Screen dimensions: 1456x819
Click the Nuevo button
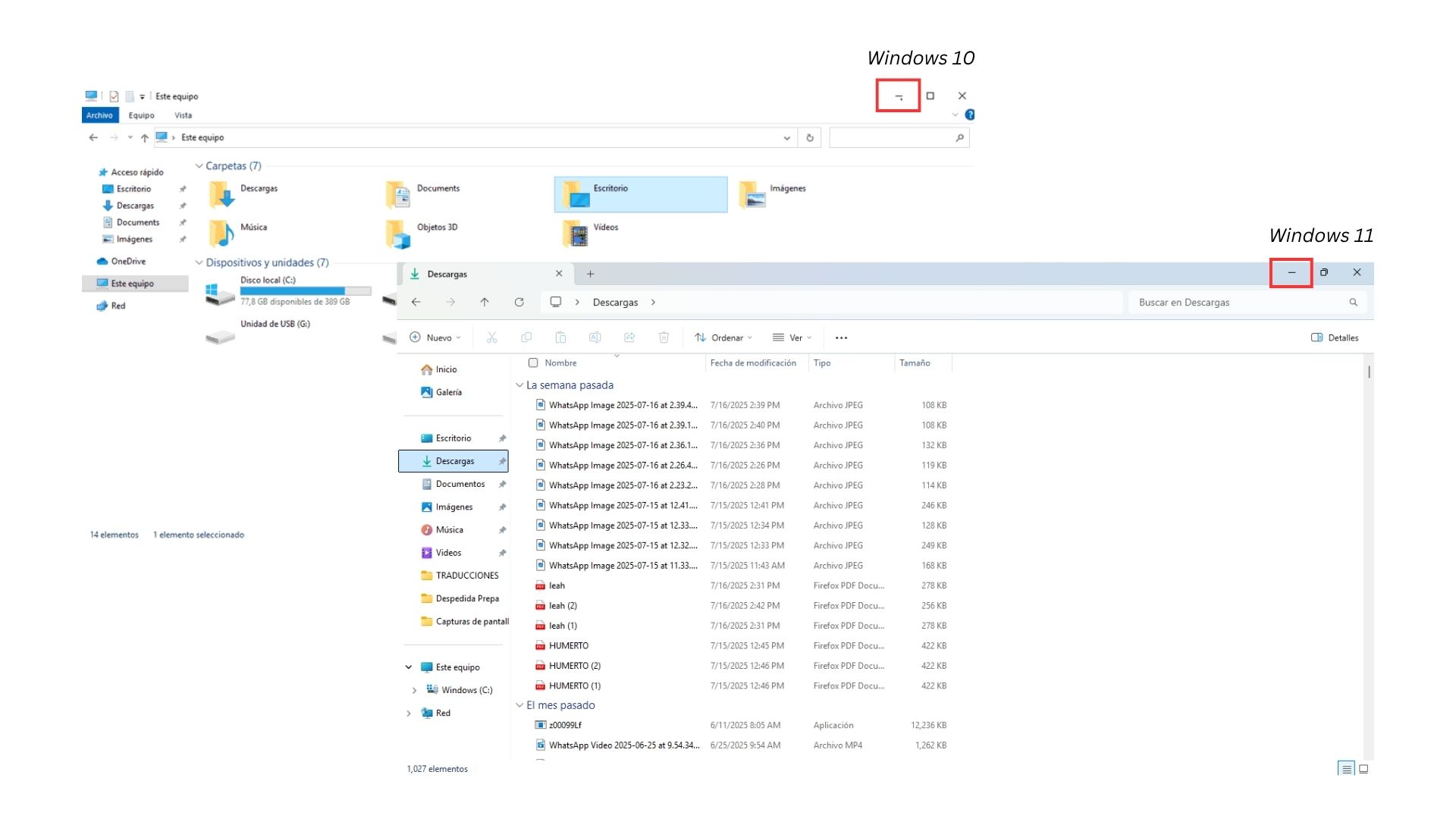[x=435, y=337]
